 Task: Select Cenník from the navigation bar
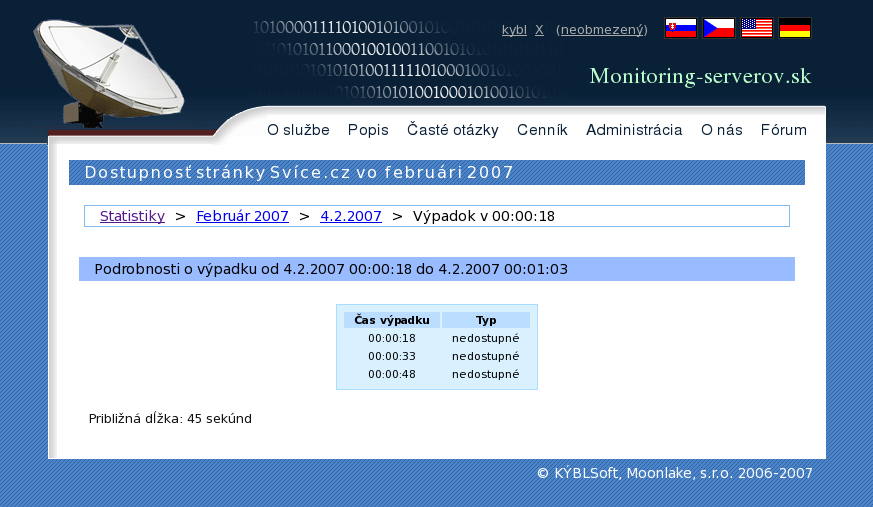(542, 130)
